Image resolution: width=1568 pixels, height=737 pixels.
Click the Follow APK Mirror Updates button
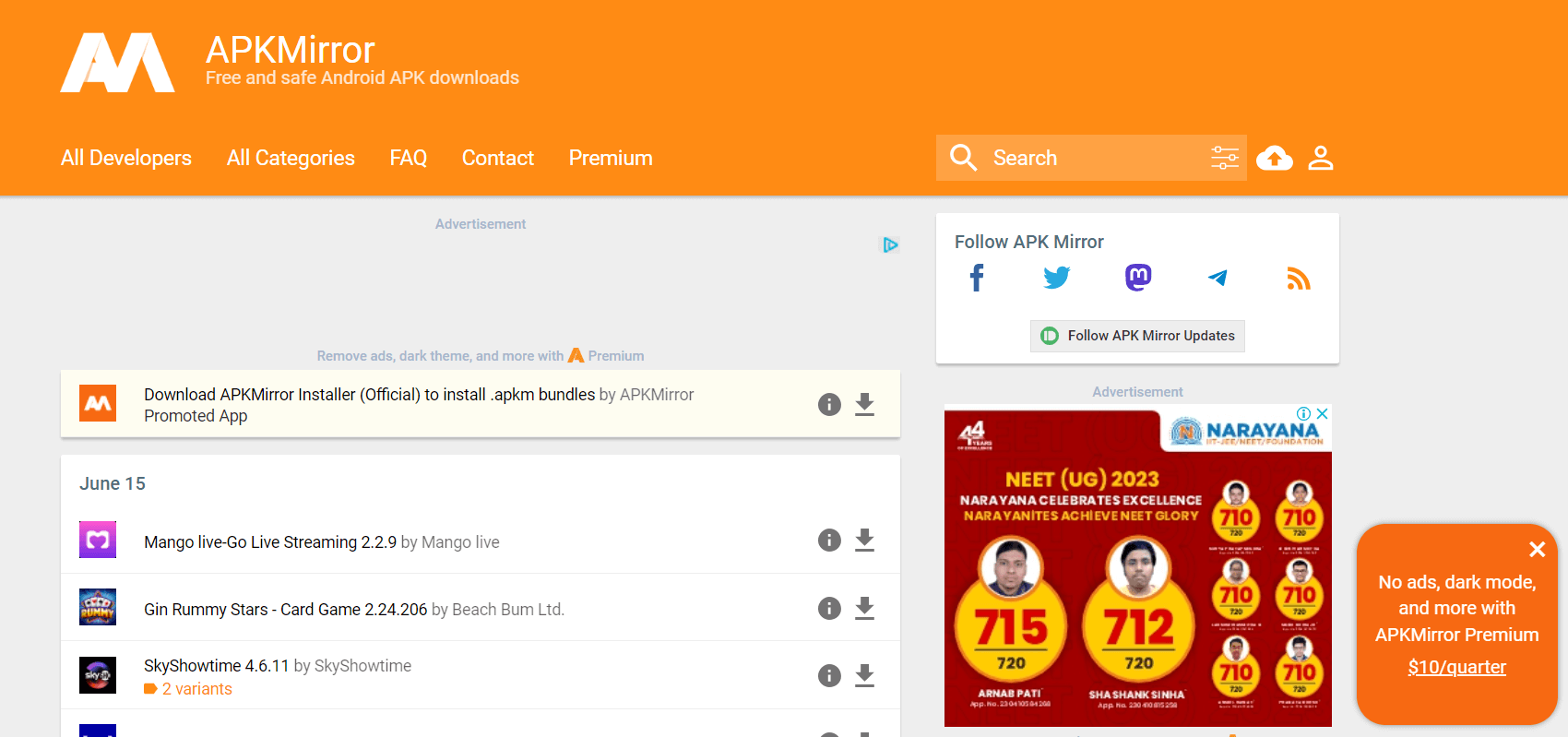tap(1137, 336)
